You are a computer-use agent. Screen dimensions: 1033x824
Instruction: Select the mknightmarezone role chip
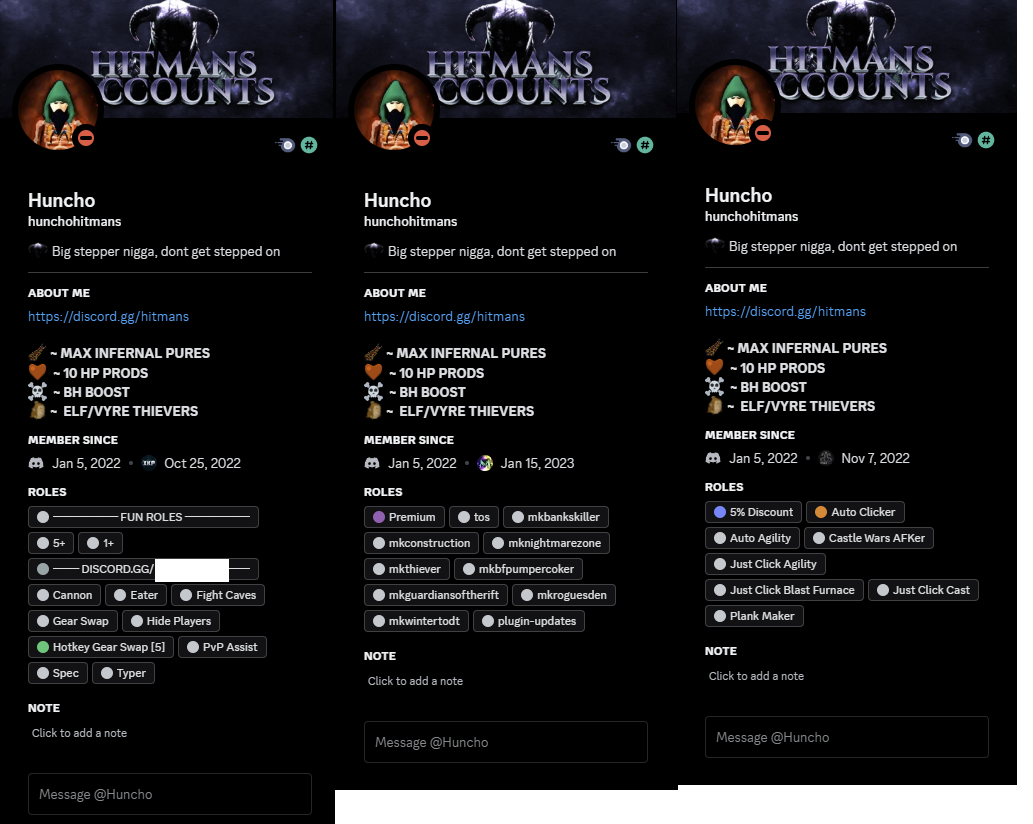[x=547, y=543]
